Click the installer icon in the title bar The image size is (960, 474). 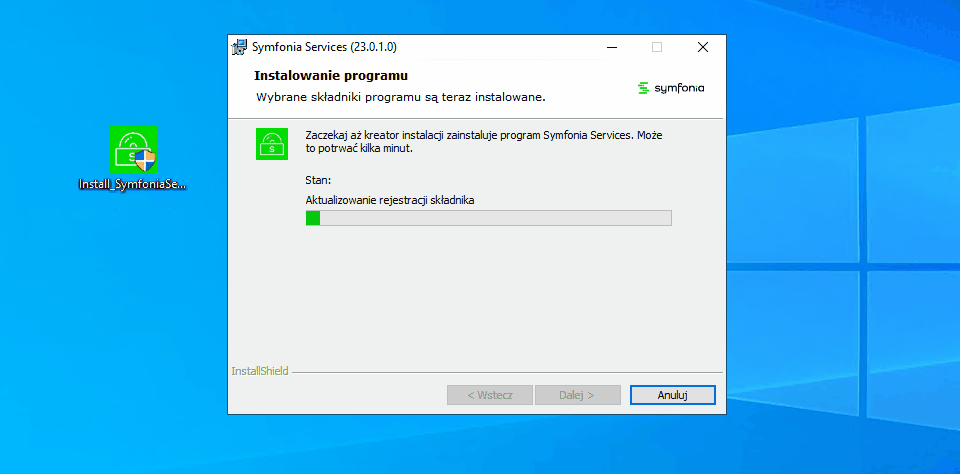click(239, 47)
